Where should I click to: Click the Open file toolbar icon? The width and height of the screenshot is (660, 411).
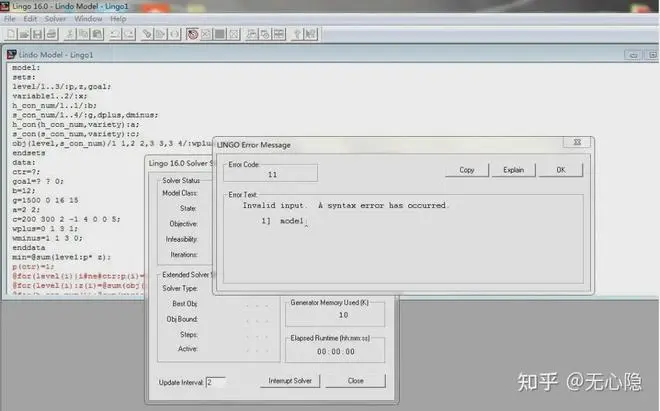(24, 33)
